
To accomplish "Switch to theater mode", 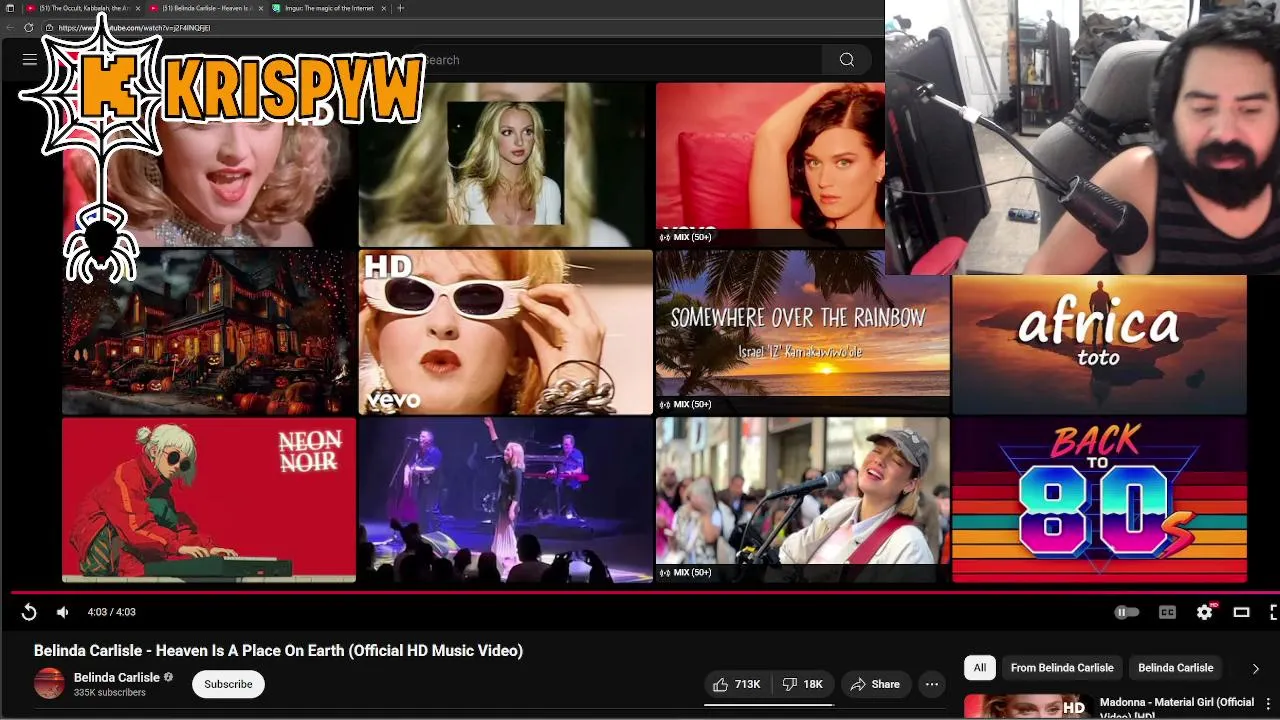I will (1241, 612).
